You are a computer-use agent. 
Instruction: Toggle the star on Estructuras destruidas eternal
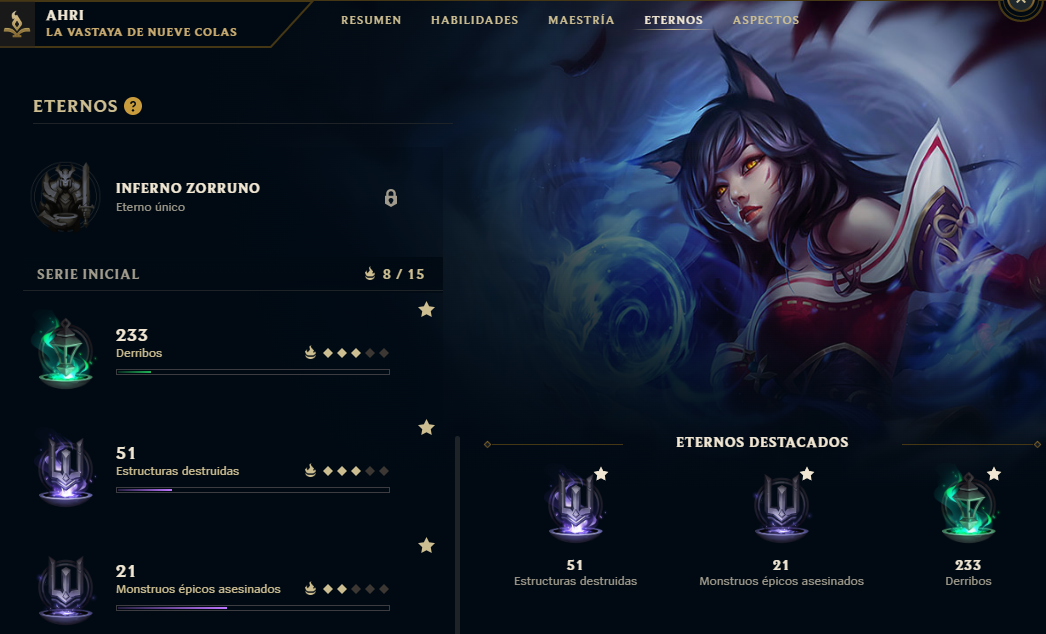click(426, 427)
